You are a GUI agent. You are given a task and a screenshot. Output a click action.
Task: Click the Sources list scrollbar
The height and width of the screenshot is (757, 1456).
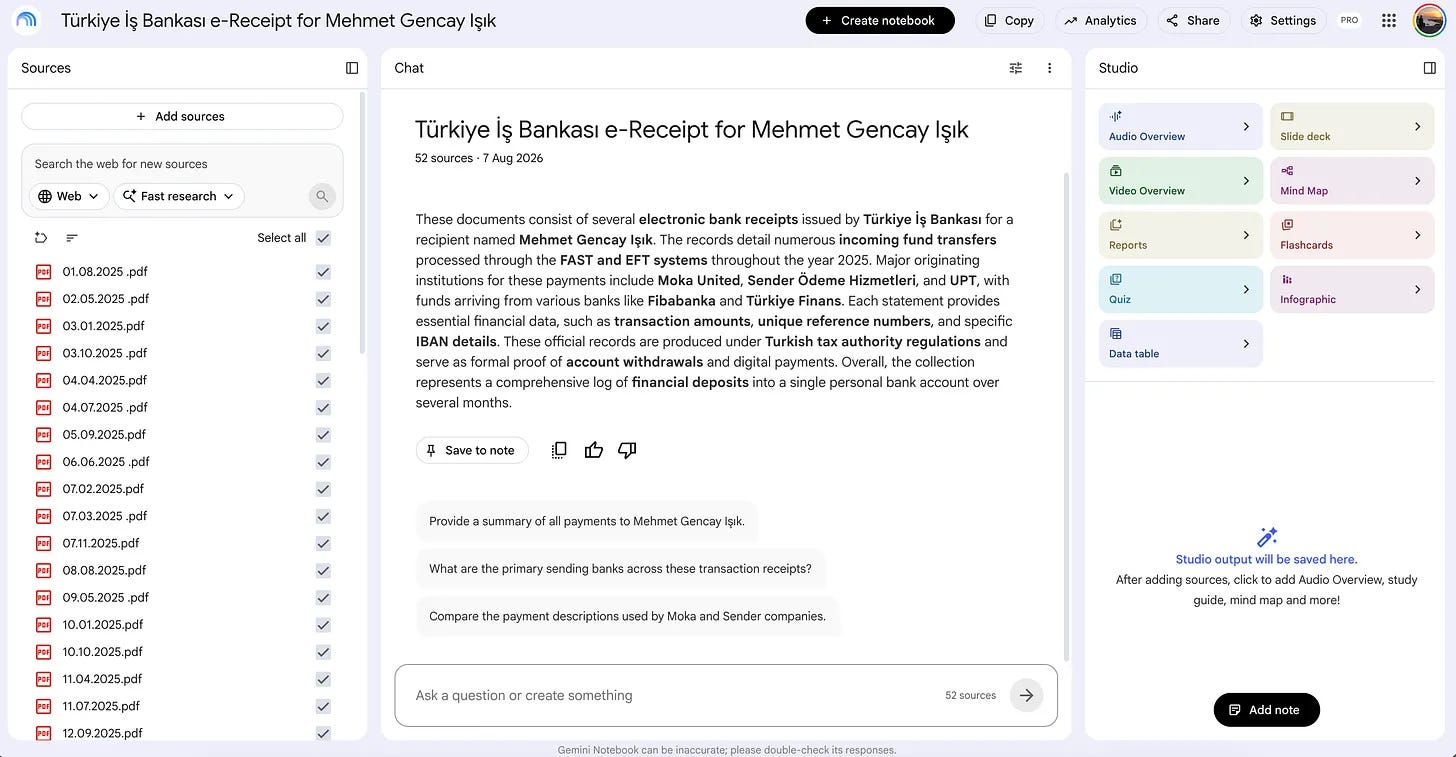point(362,222)
